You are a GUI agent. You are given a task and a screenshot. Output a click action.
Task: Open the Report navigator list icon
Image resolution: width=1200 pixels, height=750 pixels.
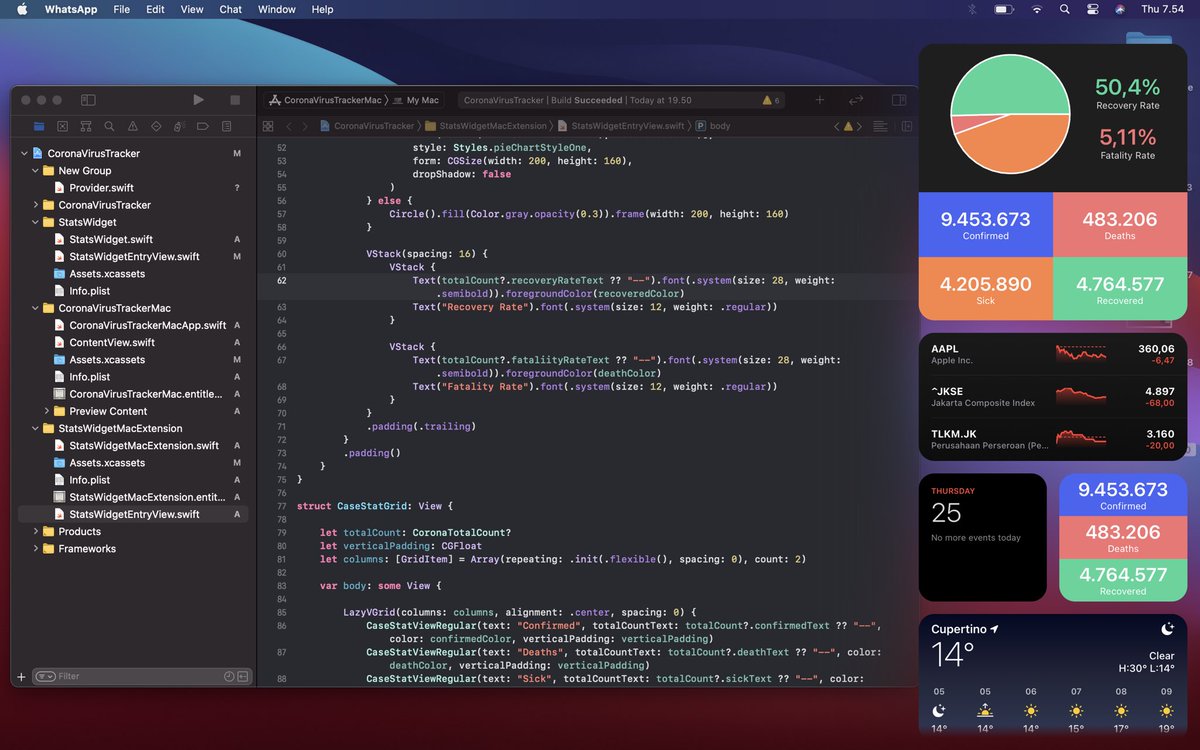226,125
